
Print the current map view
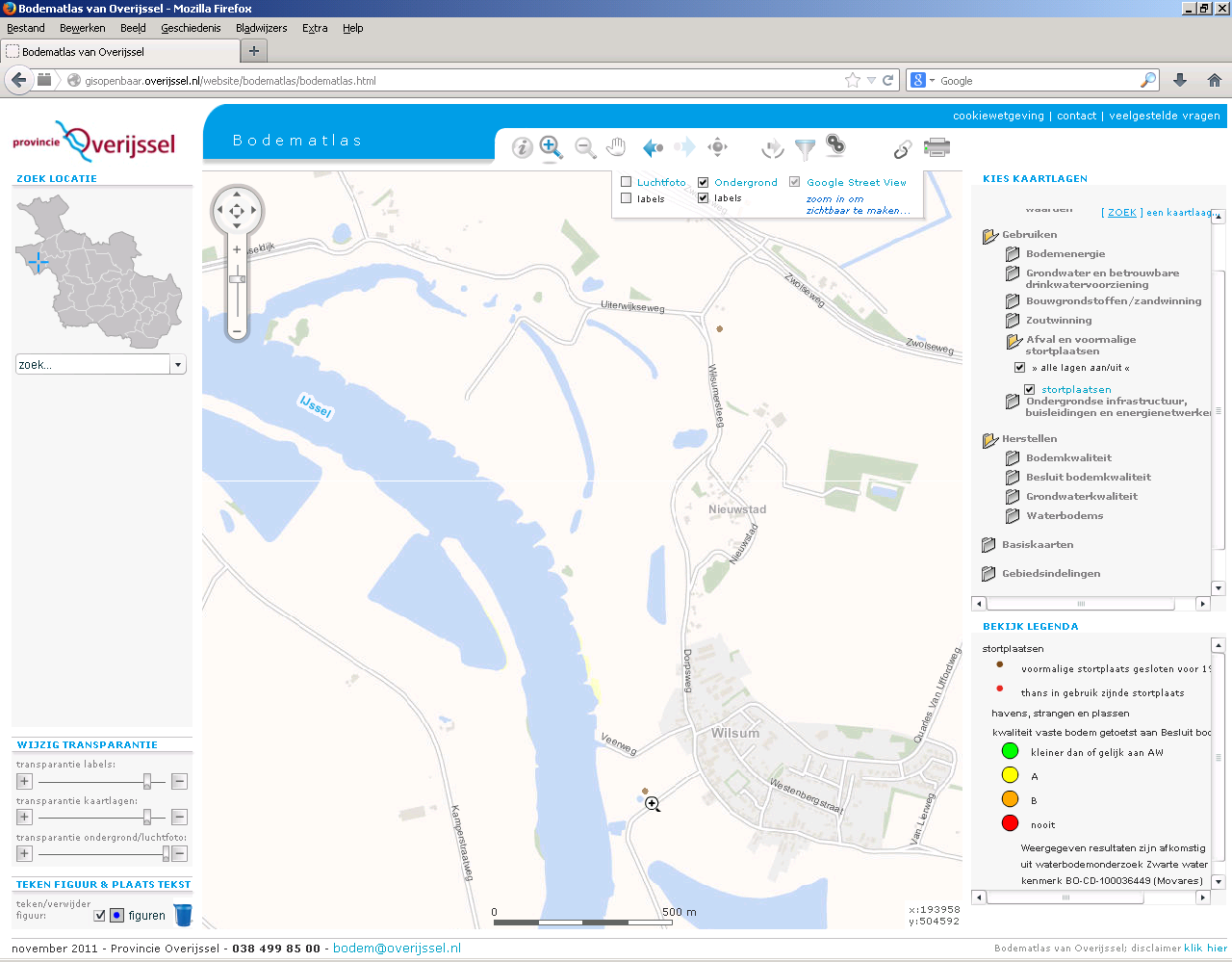(937, 147)
